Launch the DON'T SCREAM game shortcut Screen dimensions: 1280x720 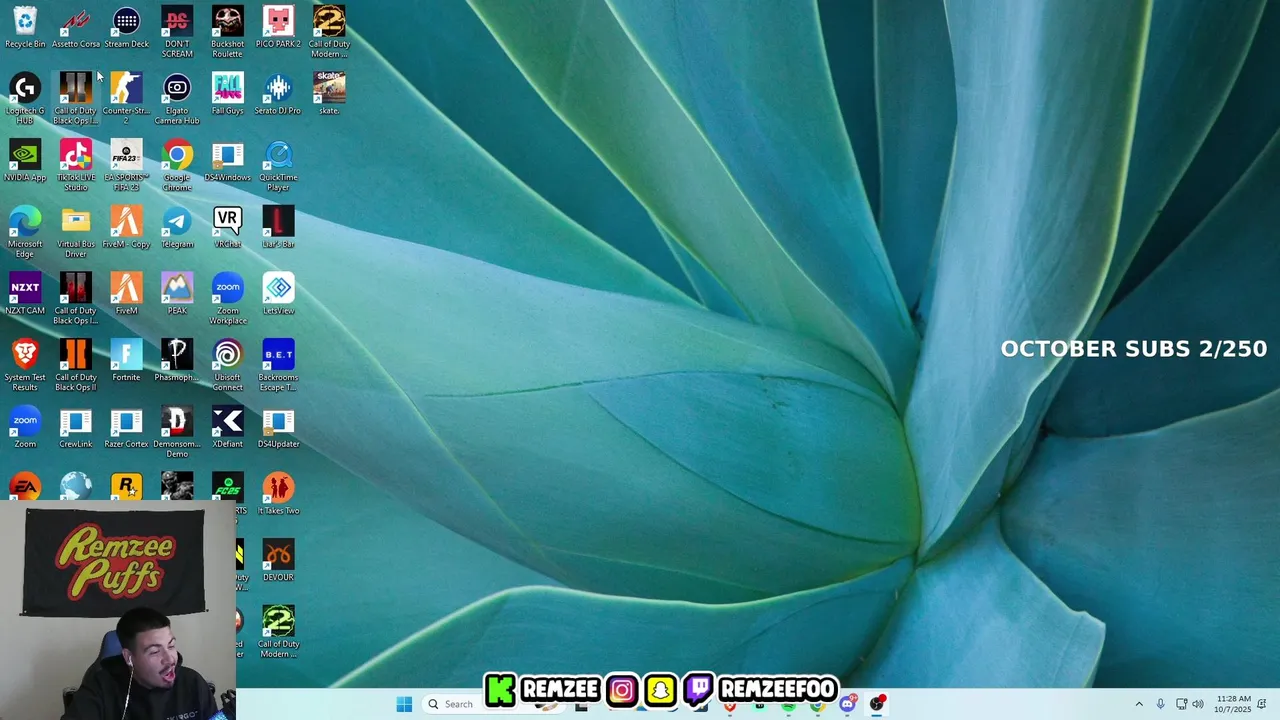click(177, 32)
